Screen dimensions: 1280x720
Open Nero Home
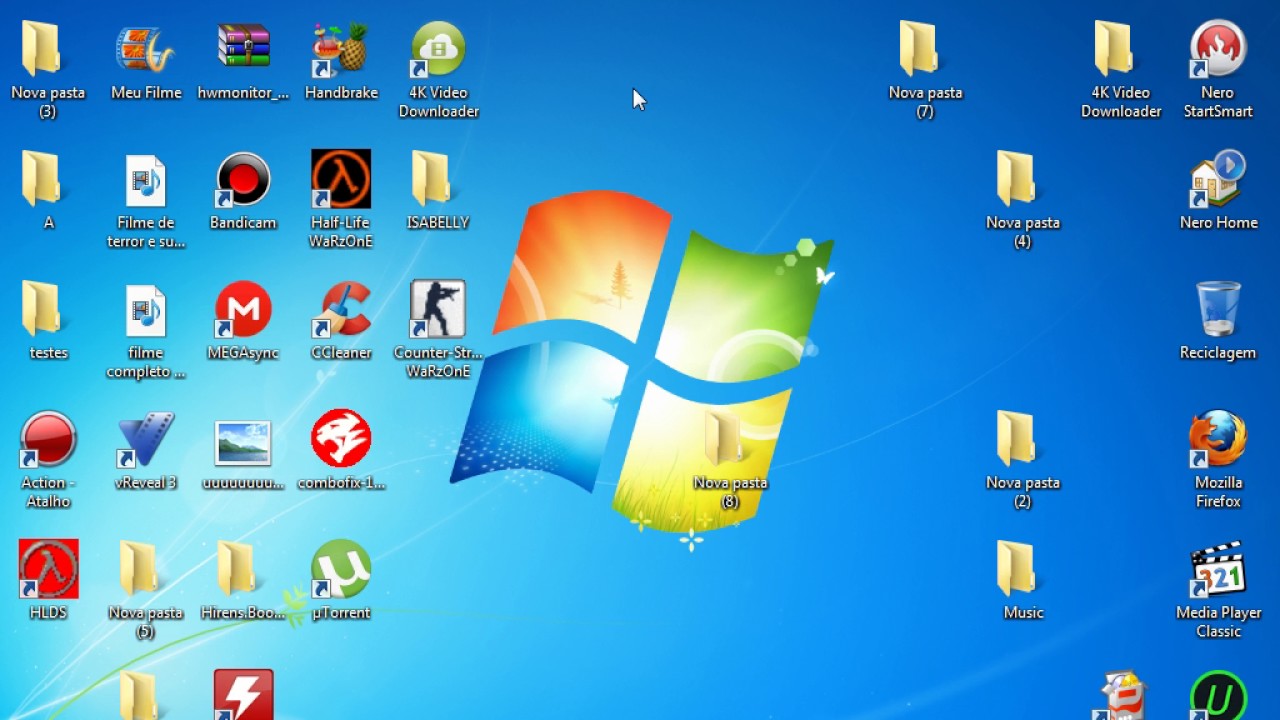[x=1217, y=180]
